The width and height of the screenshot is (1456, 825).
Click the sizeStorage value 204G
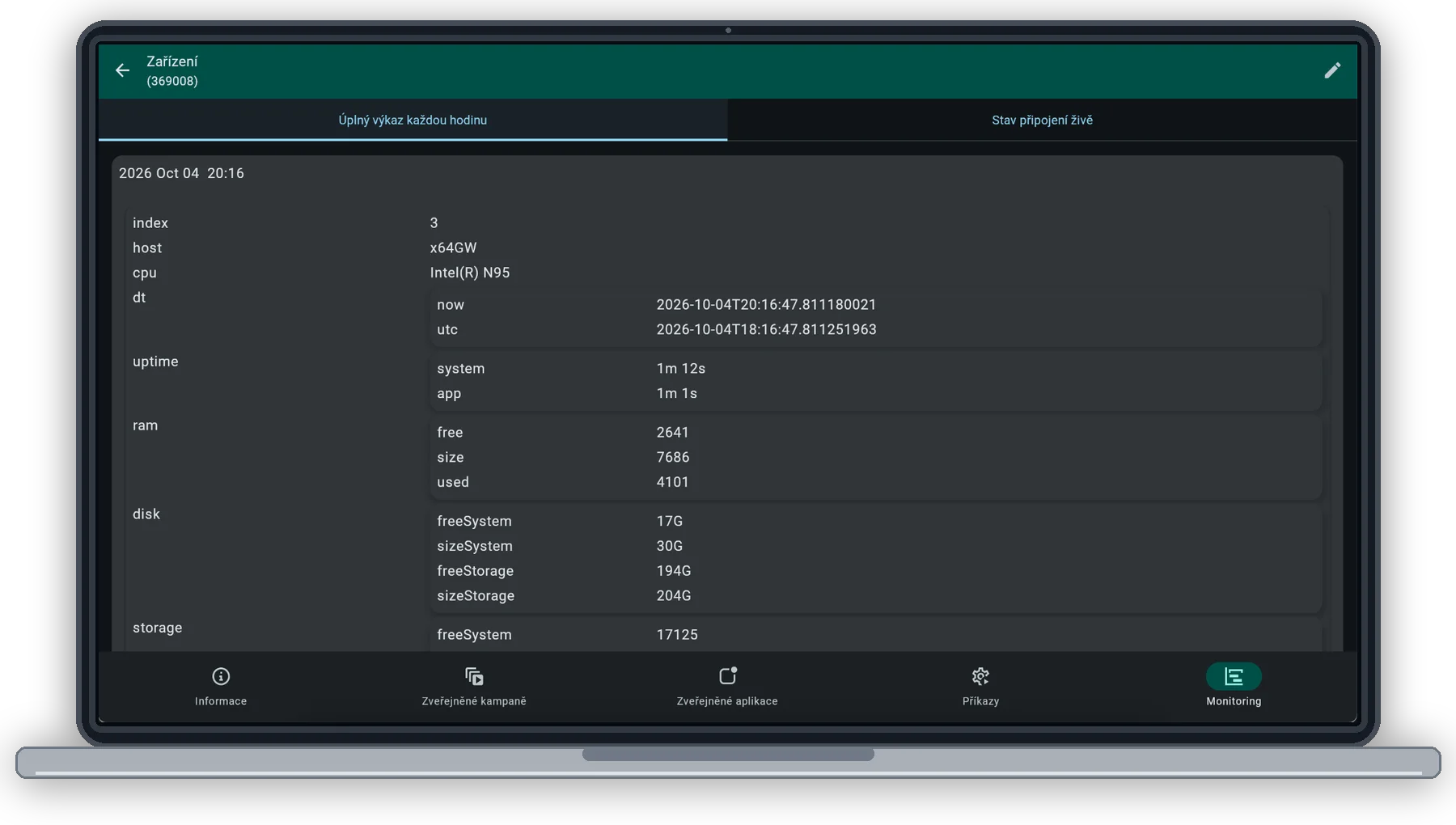point(674,595)
